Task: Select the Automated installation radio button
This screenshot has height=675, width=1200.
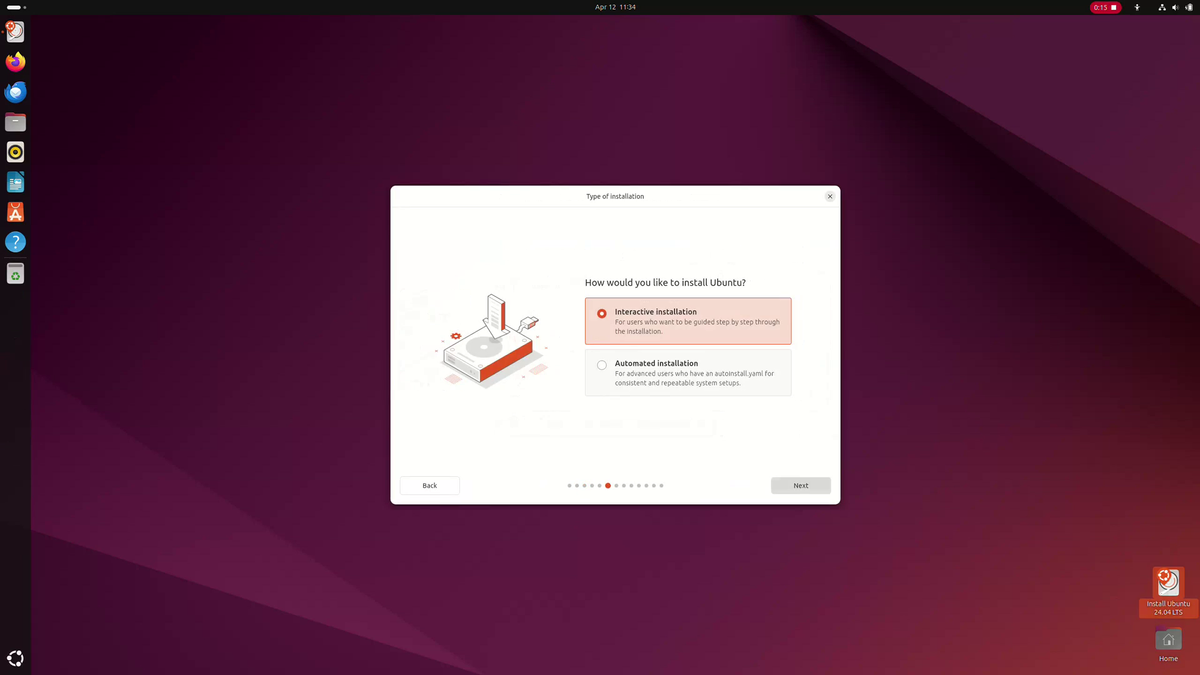Action: 602,365
